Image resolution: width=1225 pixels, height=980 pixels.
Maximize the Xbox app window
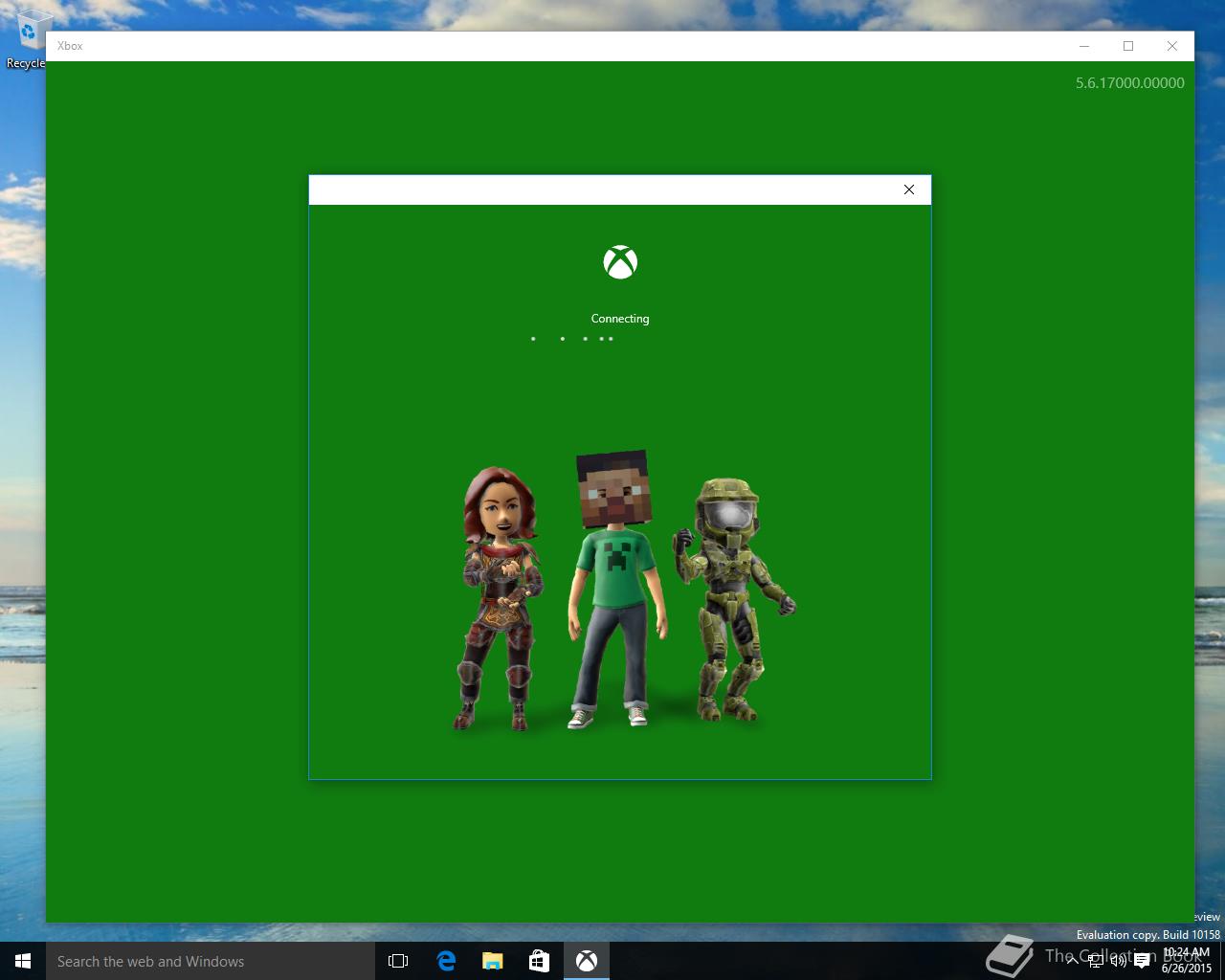pyautogui.click(x=1128, y=46)
